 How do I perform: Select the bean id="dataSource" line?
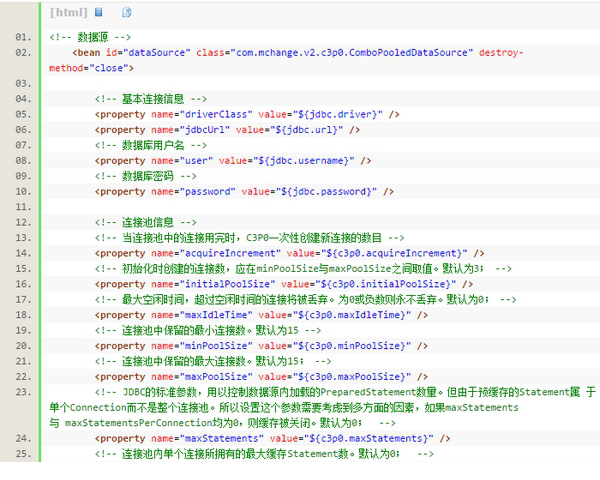tap(298, 52)
